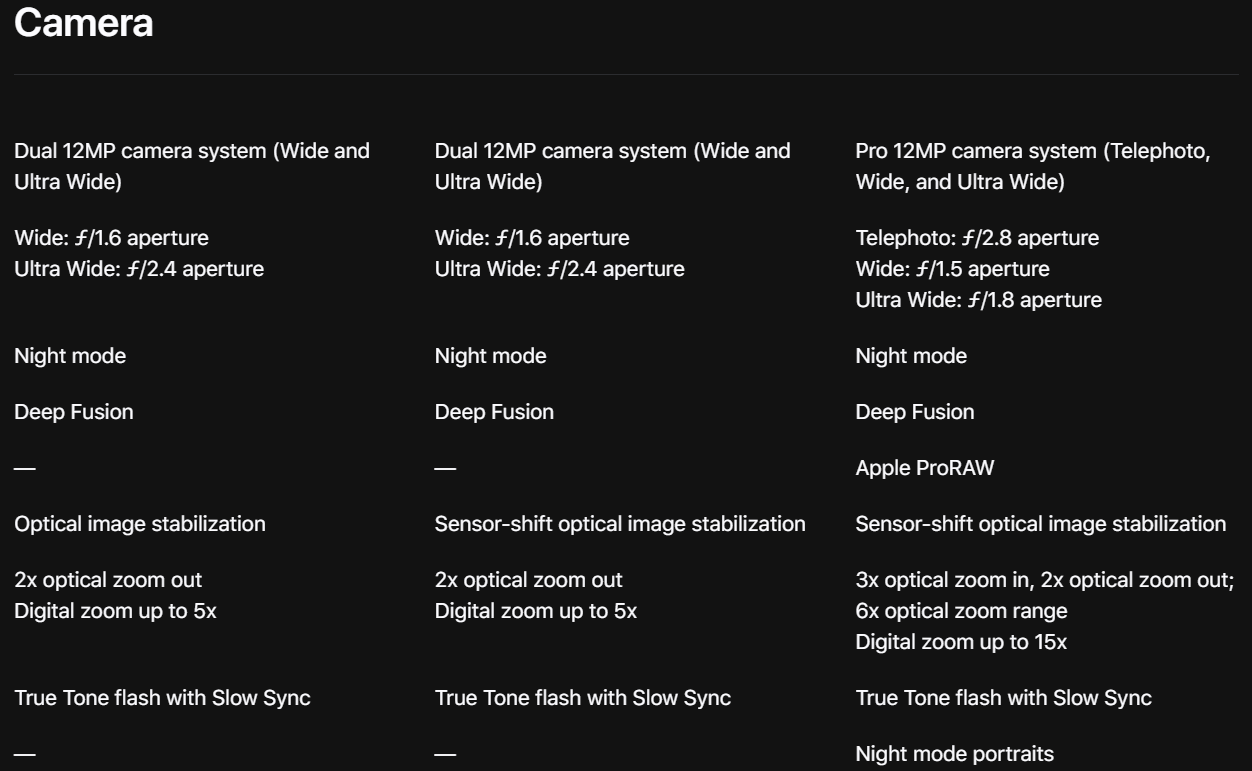
Task: Click first column Dual 12MP camera system text
Action: [x=192, y=167]
